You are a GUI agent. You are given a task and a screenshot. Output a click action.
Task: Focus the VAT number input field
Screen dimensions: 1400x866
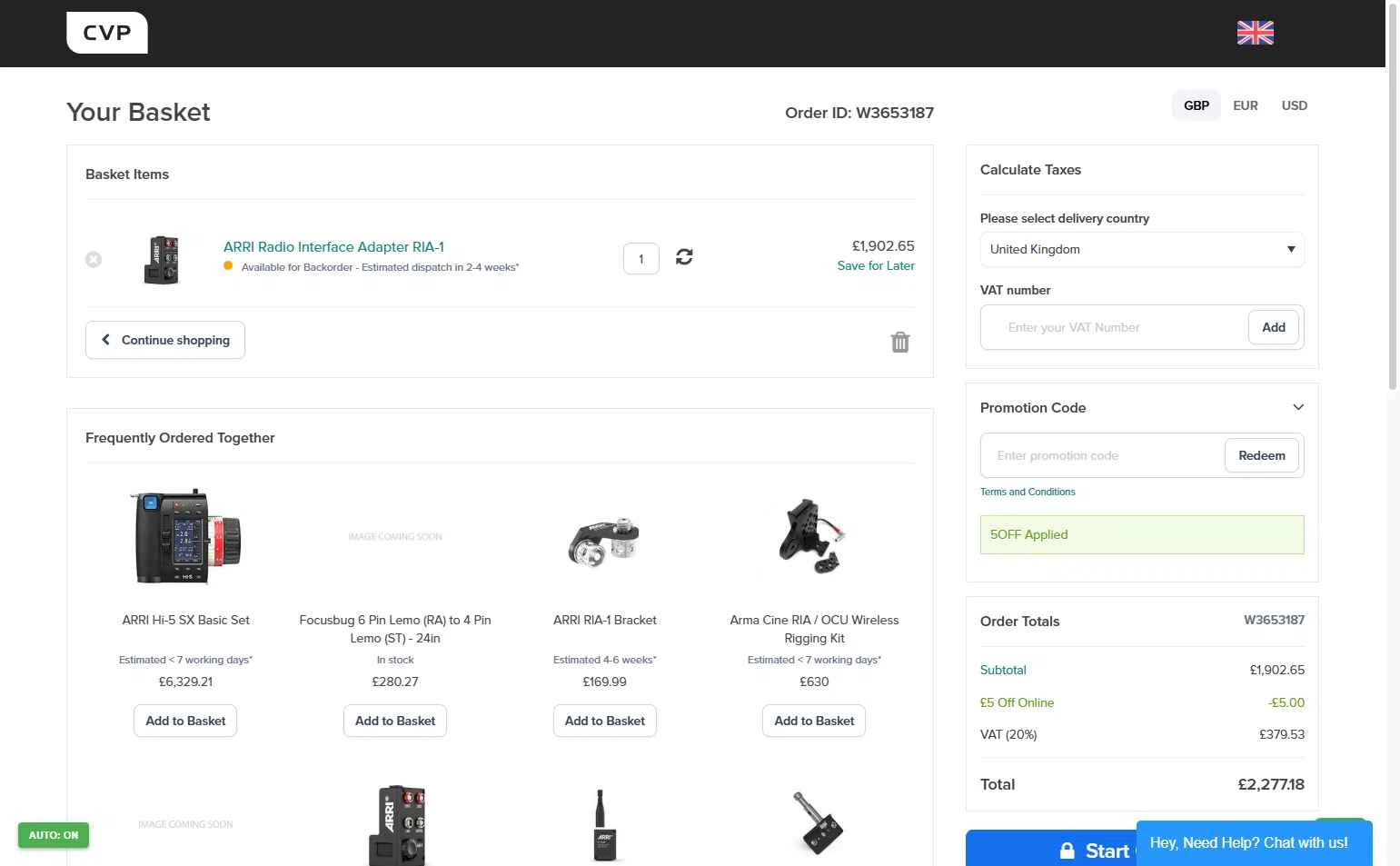pos(1114,327)
